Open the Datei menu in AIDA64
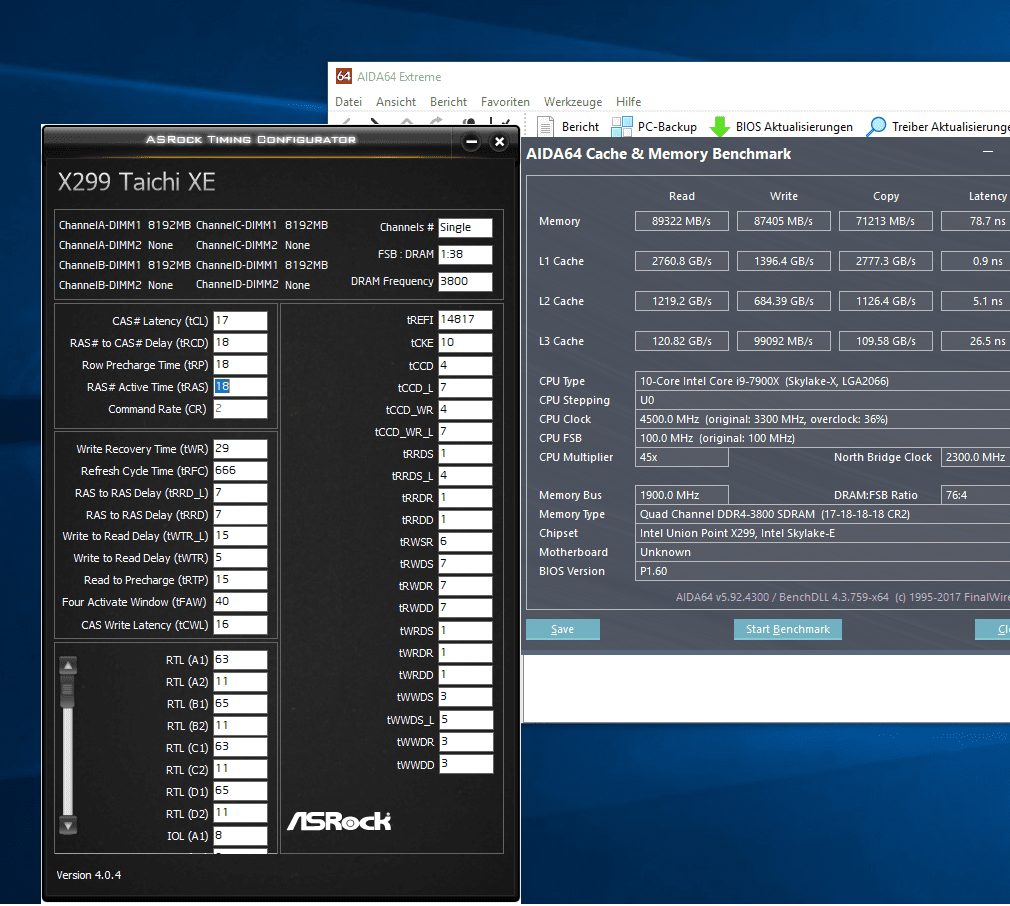The image size is (1010, 906). (348, 102)
